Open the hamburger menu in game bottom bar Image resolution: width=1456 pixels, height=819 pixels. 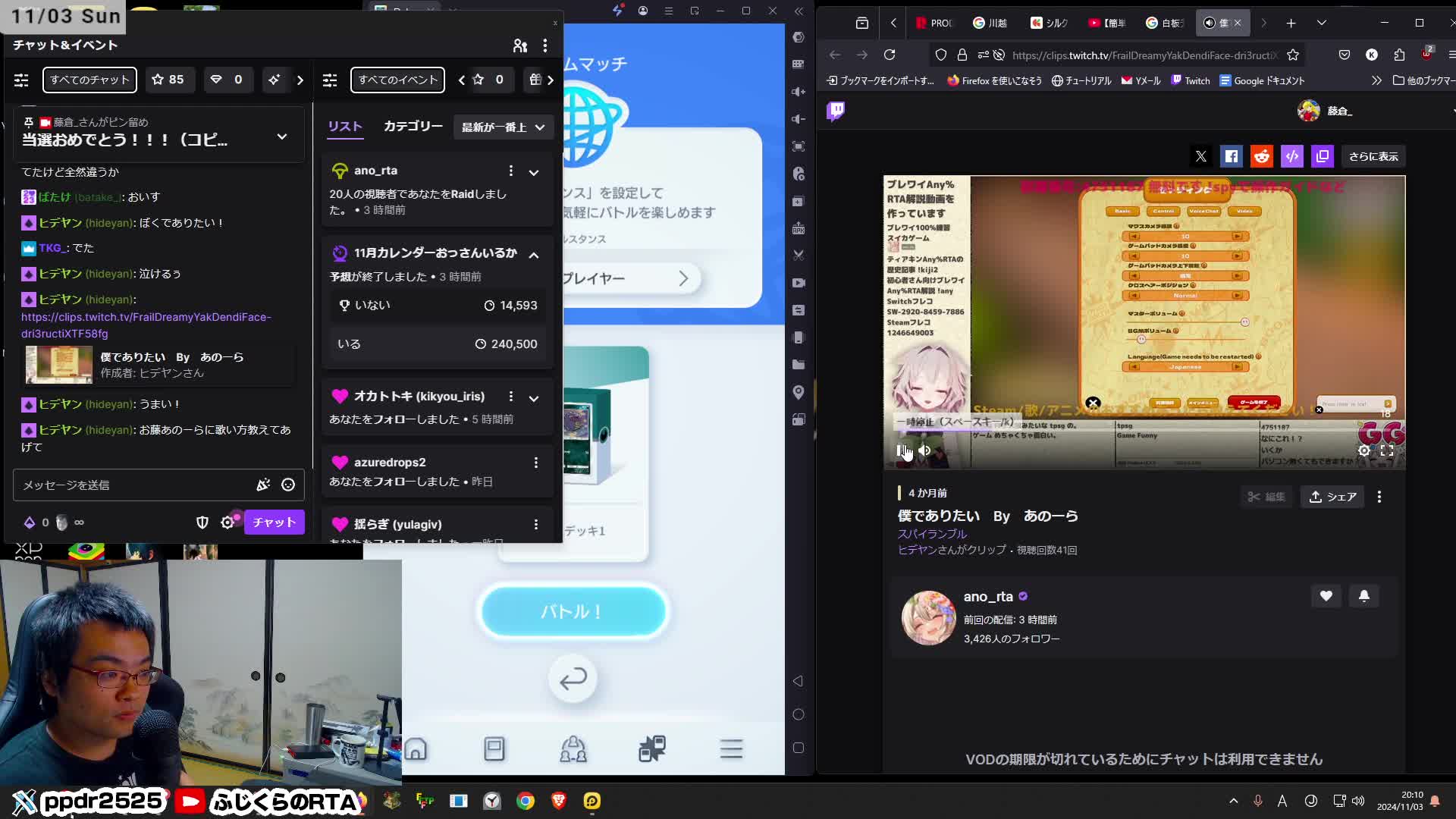coord(731,749)
